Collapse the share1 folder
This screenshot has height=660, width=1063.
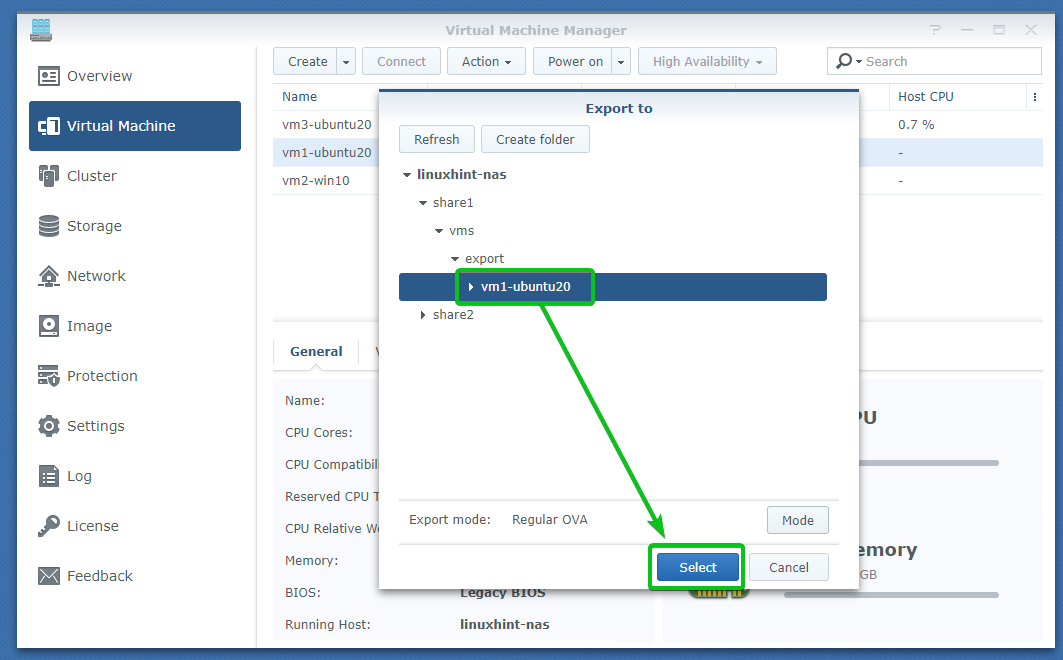423,203
